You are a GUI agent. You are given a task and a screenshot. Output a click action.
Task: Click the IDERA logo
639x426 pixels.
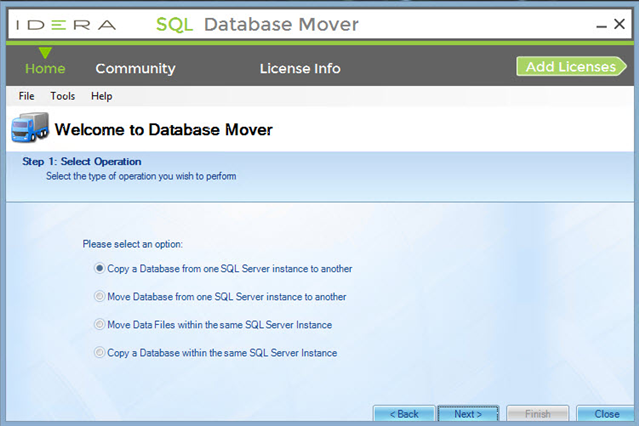click(66, 25)
